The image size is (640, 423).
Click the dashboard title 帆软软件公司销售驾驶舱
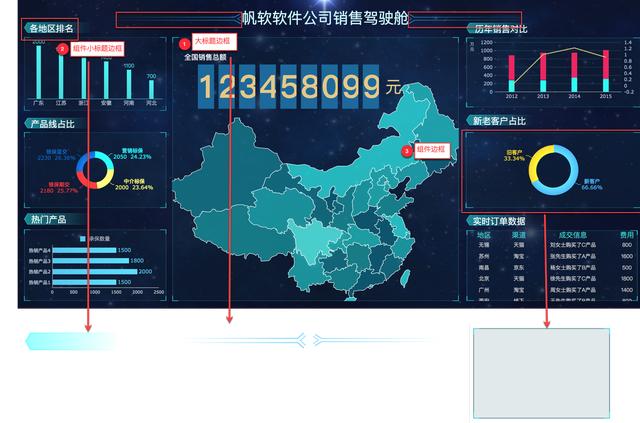click(x=325, y=18)
